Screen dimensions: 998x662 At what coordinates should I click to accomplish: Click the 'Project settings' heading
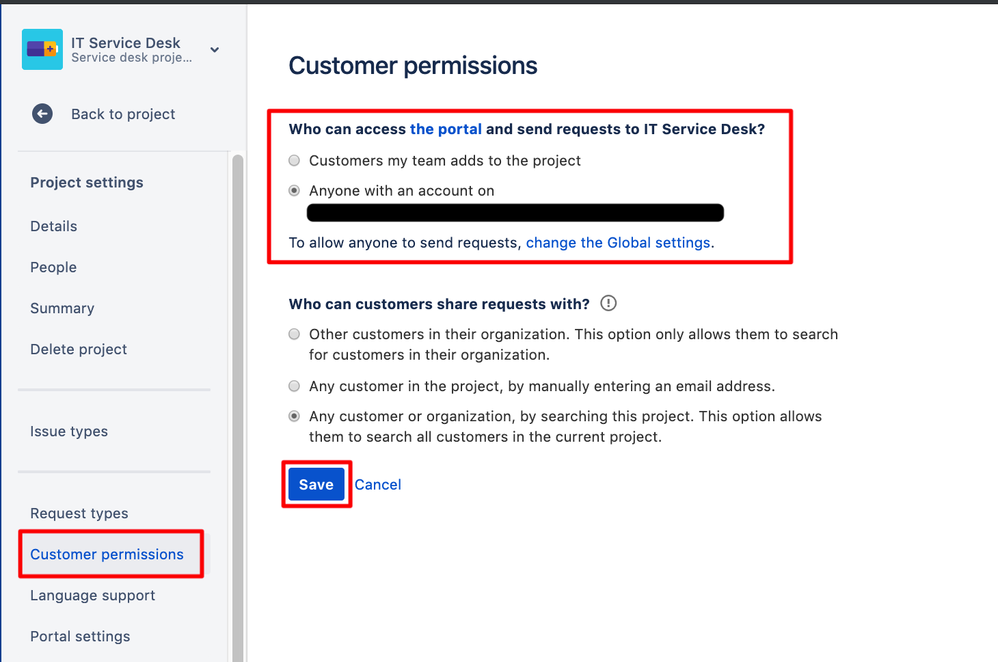point(87,183)
